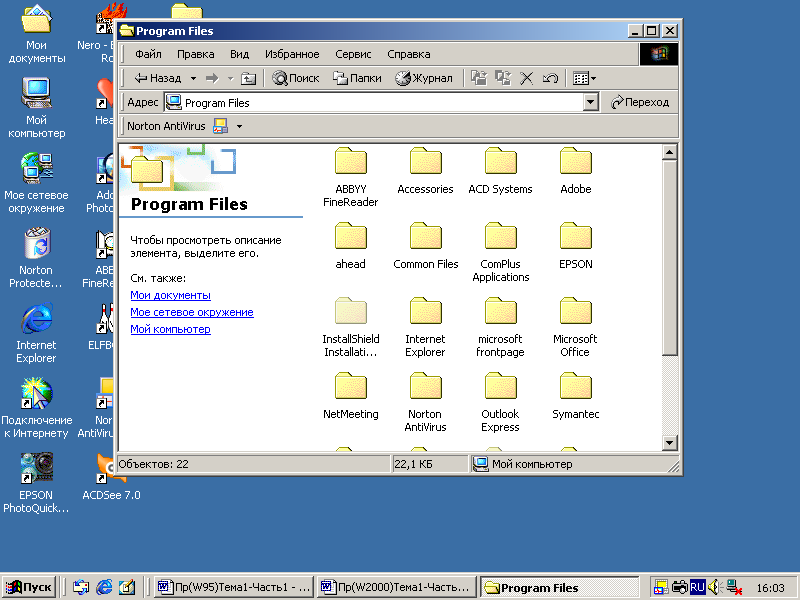This screenshot has width=800, height=600.
Task: Select the EPSON PhotoQuicker desktop shortcut
Action: click(36, 482)
